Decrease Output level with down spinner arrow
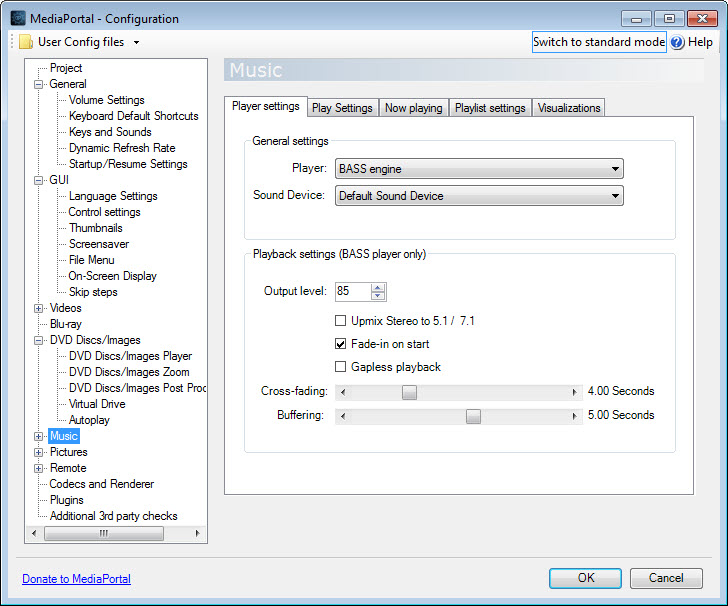728x606 pixels. pyautogui.click(x=378, y=295)
